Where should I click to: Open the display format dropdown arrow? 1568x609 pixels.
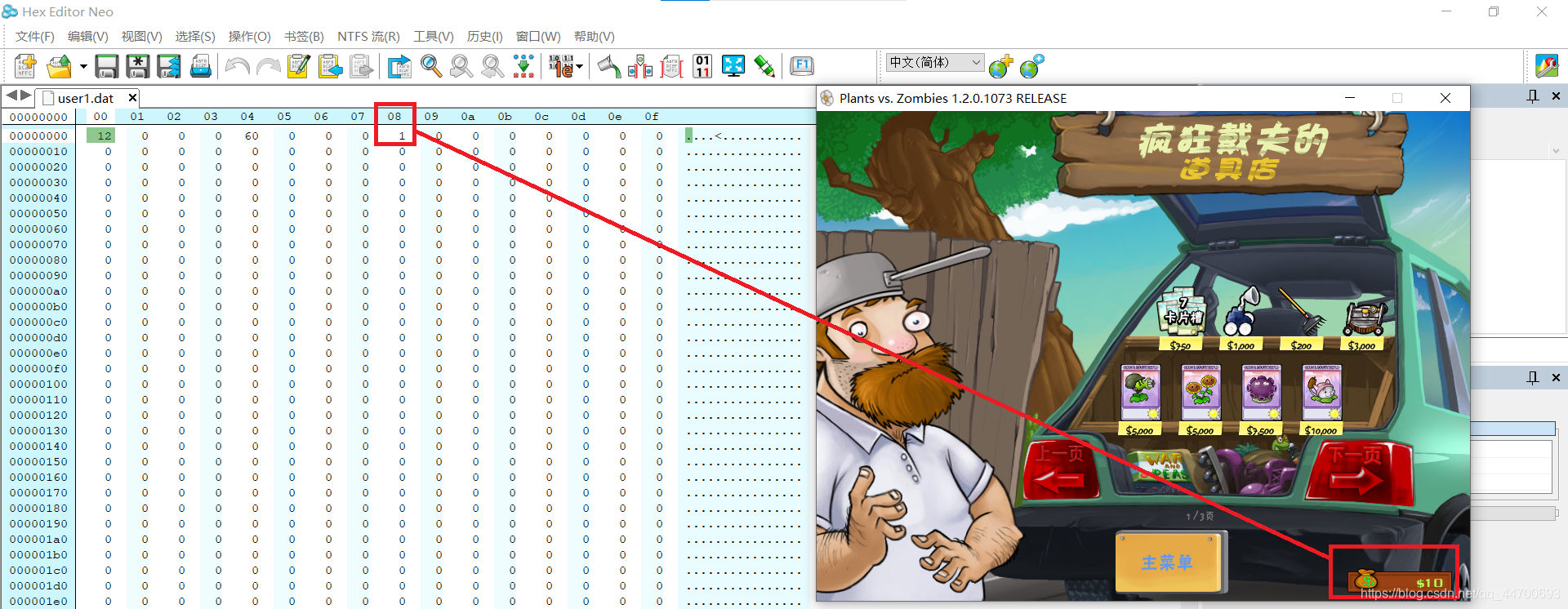[579, 66]
